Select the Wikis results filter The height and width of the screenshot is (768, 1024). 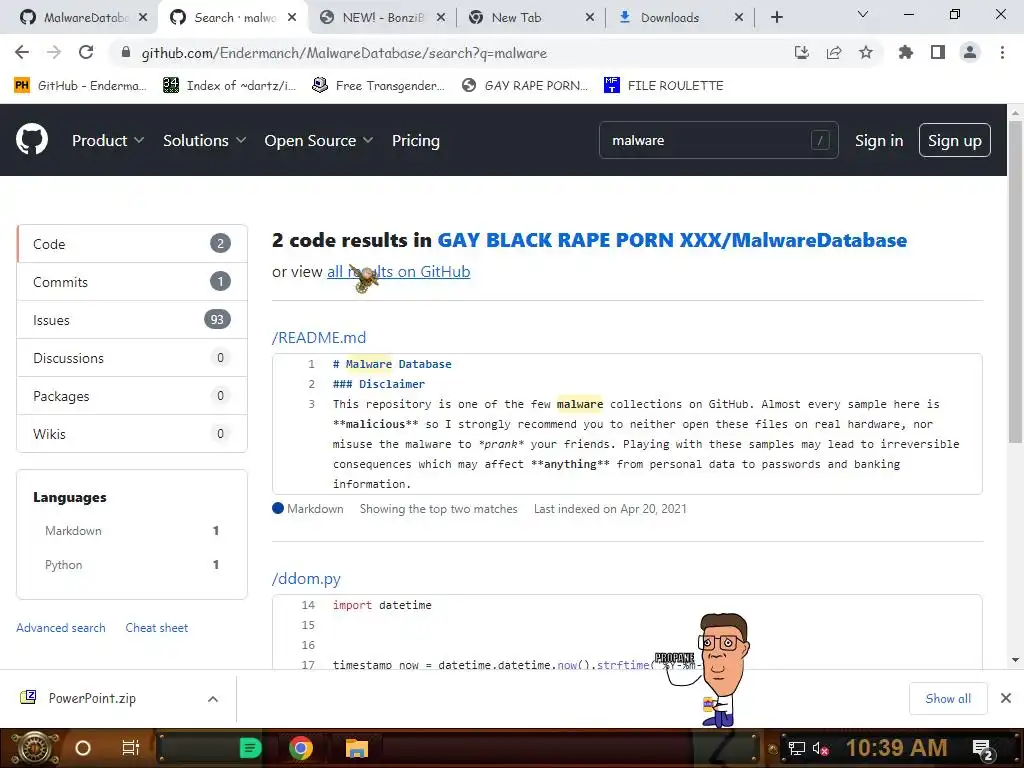(132, 433)
